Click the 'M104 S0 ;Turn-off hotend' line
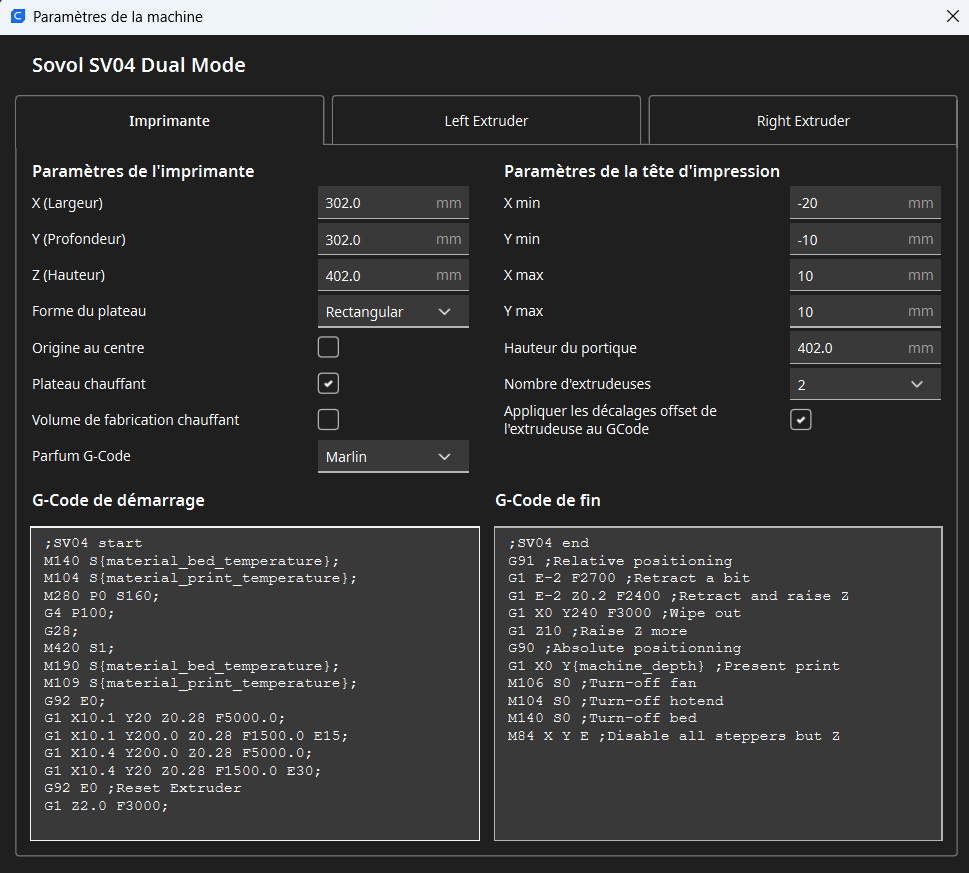 (x=616, y=701)
